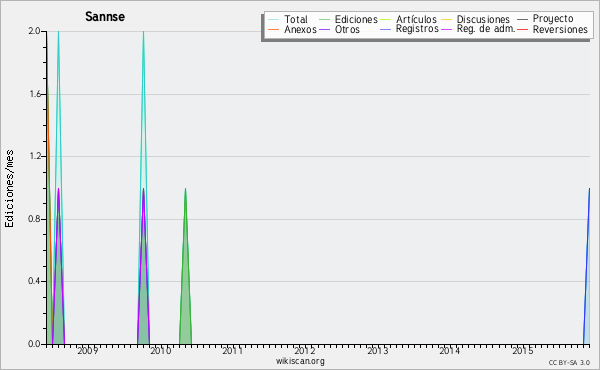Click the Reversiones legend label
Viewport: 600px width, 370px height.
[560, 29]
